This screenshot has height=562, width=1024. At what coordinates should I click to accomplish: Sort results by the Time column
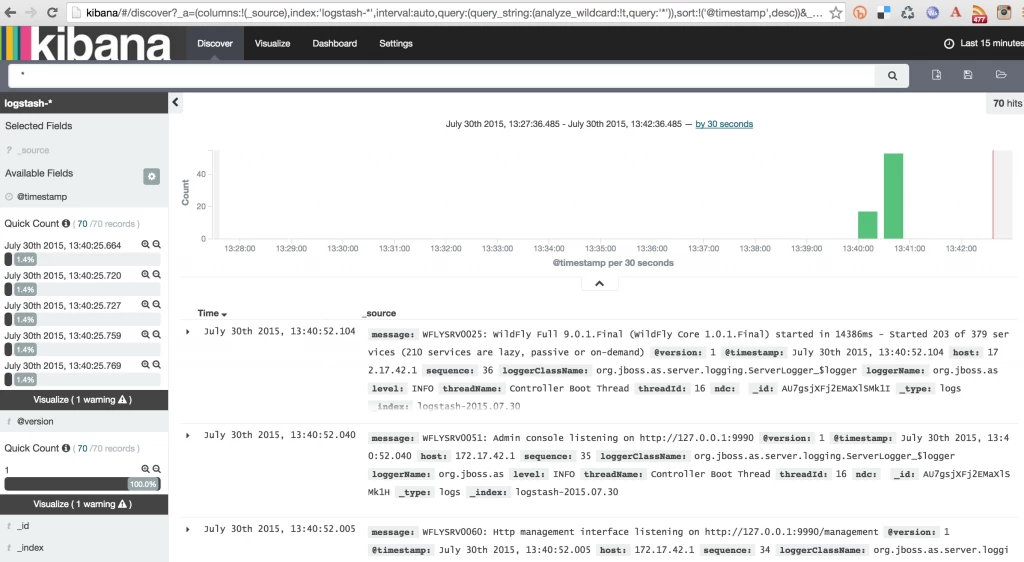212,313
